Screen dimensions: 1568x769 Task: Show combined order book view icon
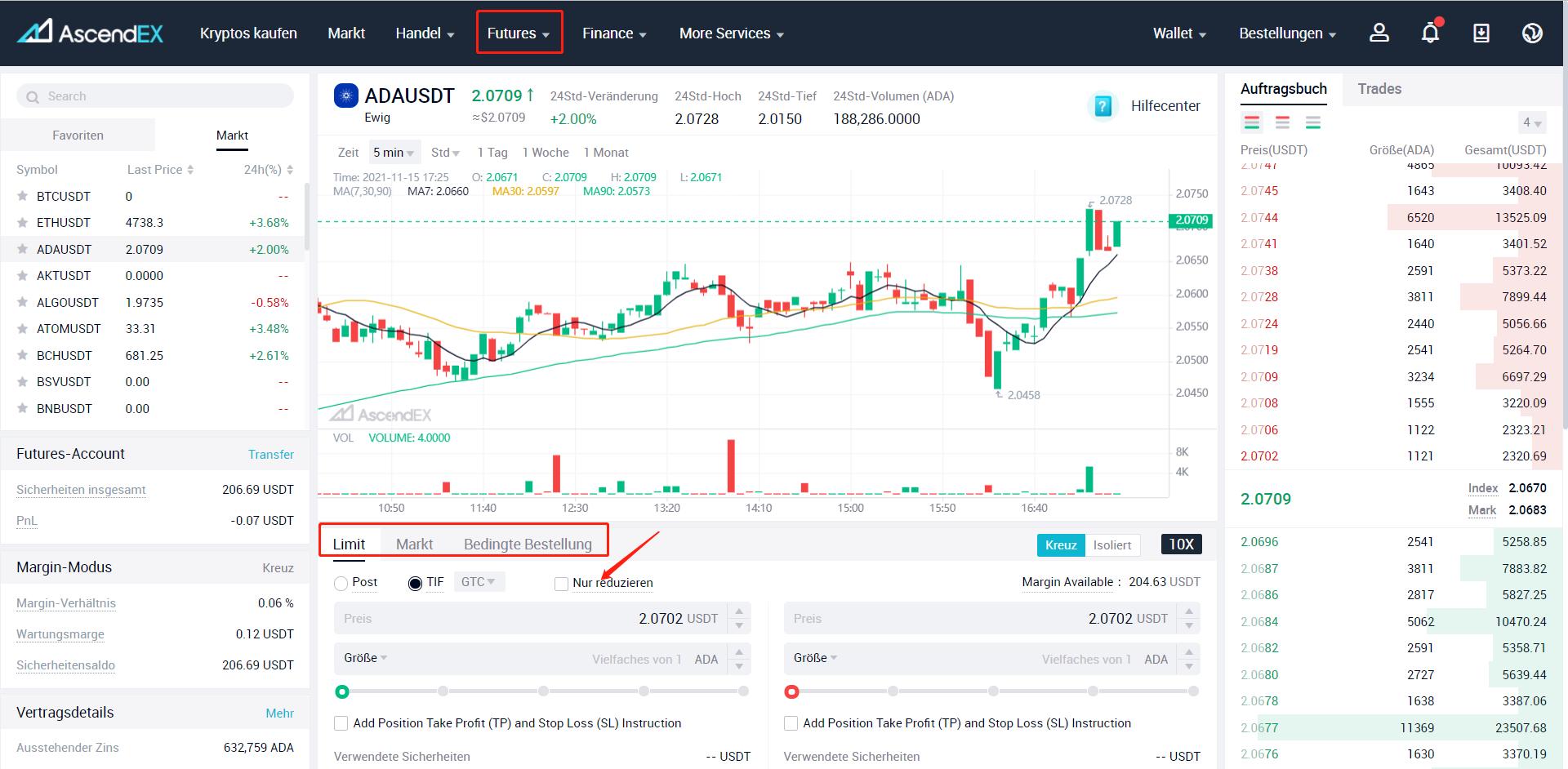1252,122
